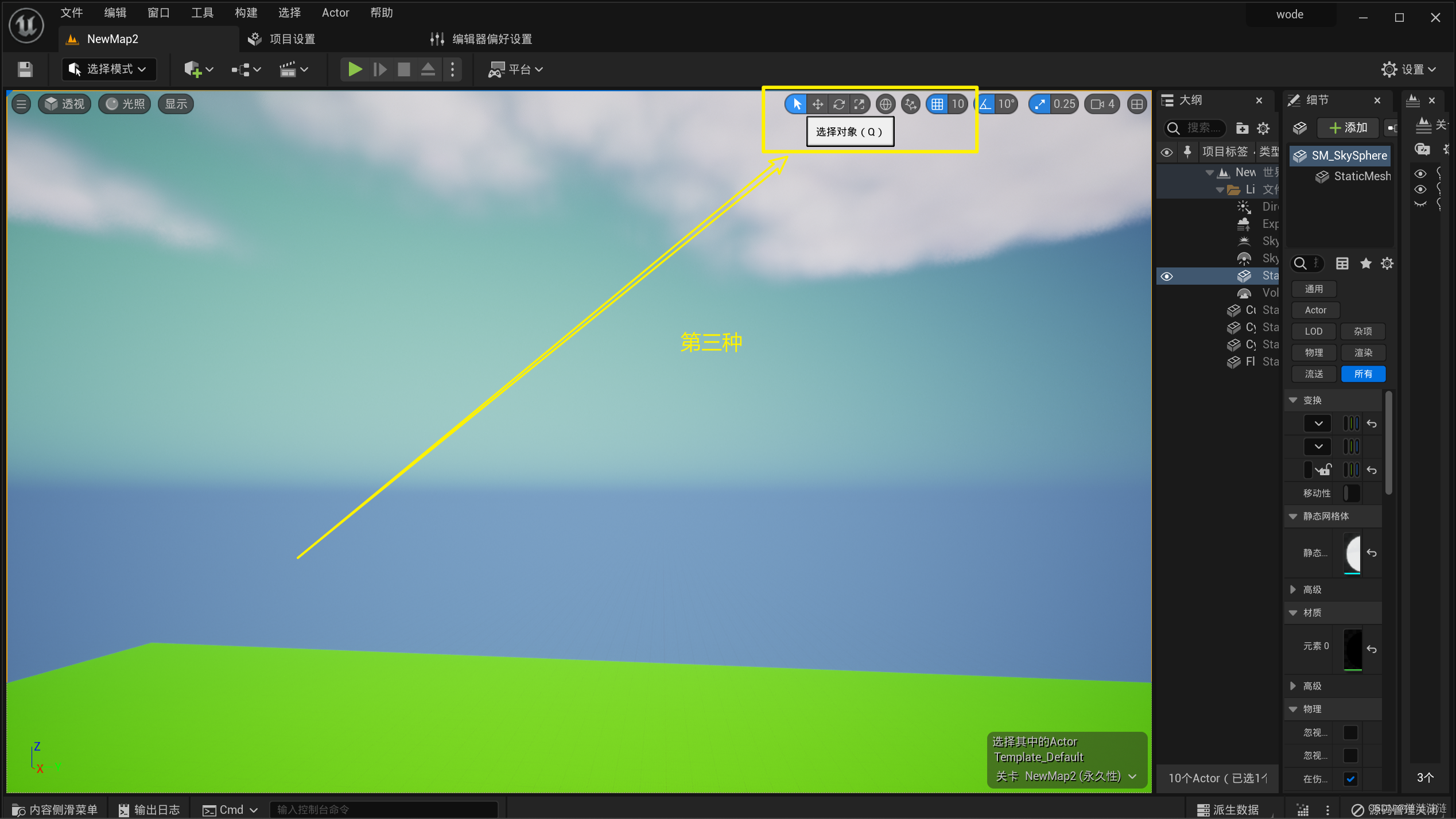1456x819 pixels.
Task: Collapse the 变换 section
Action: click(1294, 400)
